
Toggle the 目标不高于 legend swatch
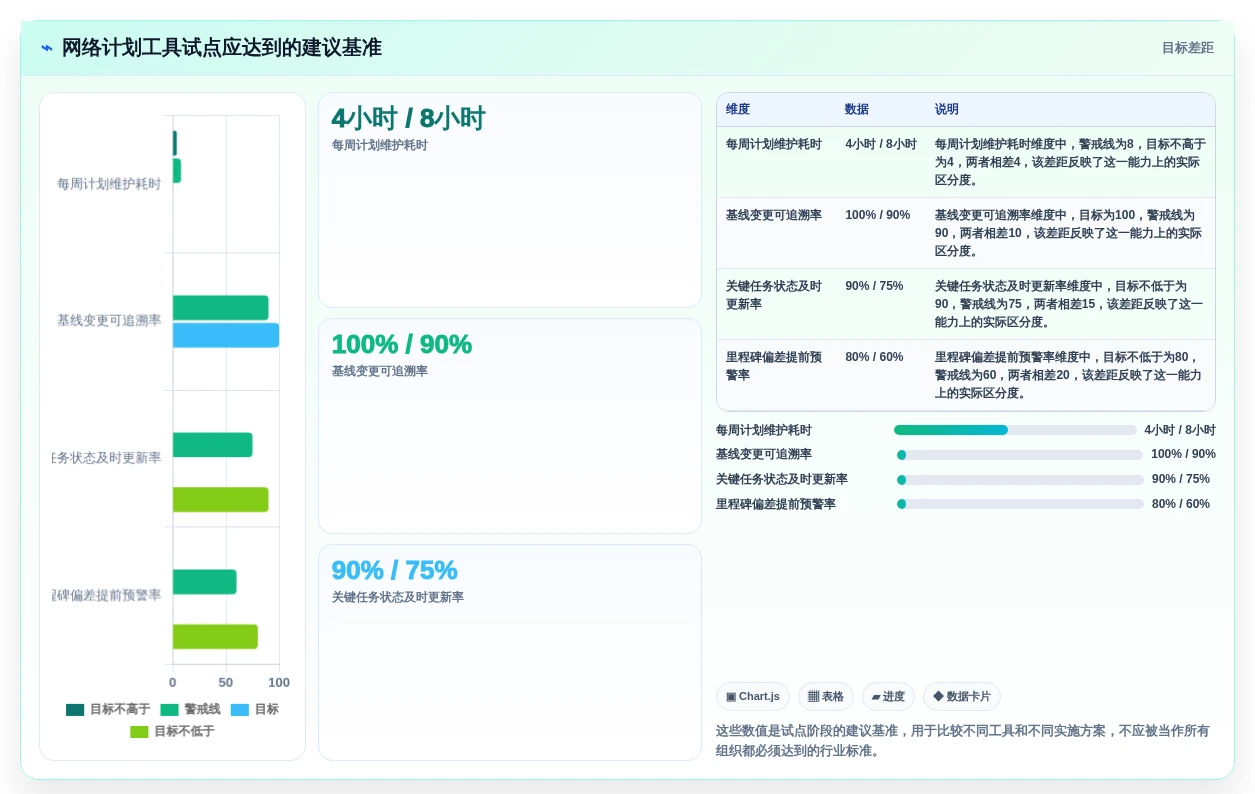coord(75,709)
